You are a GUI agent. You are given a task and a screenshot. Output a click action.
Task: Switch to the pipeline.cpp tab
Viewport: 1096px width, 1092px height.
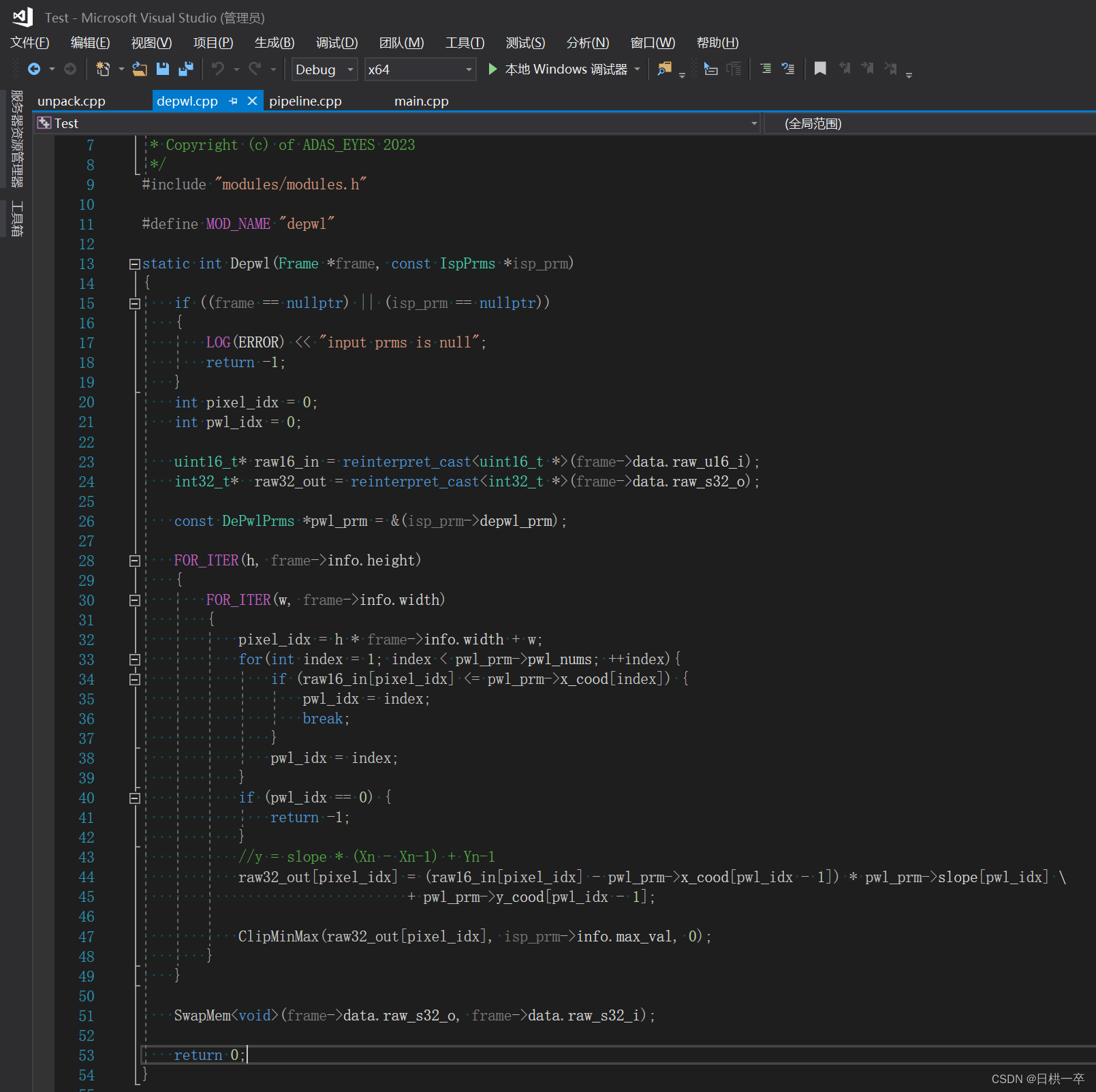point(305,101)
